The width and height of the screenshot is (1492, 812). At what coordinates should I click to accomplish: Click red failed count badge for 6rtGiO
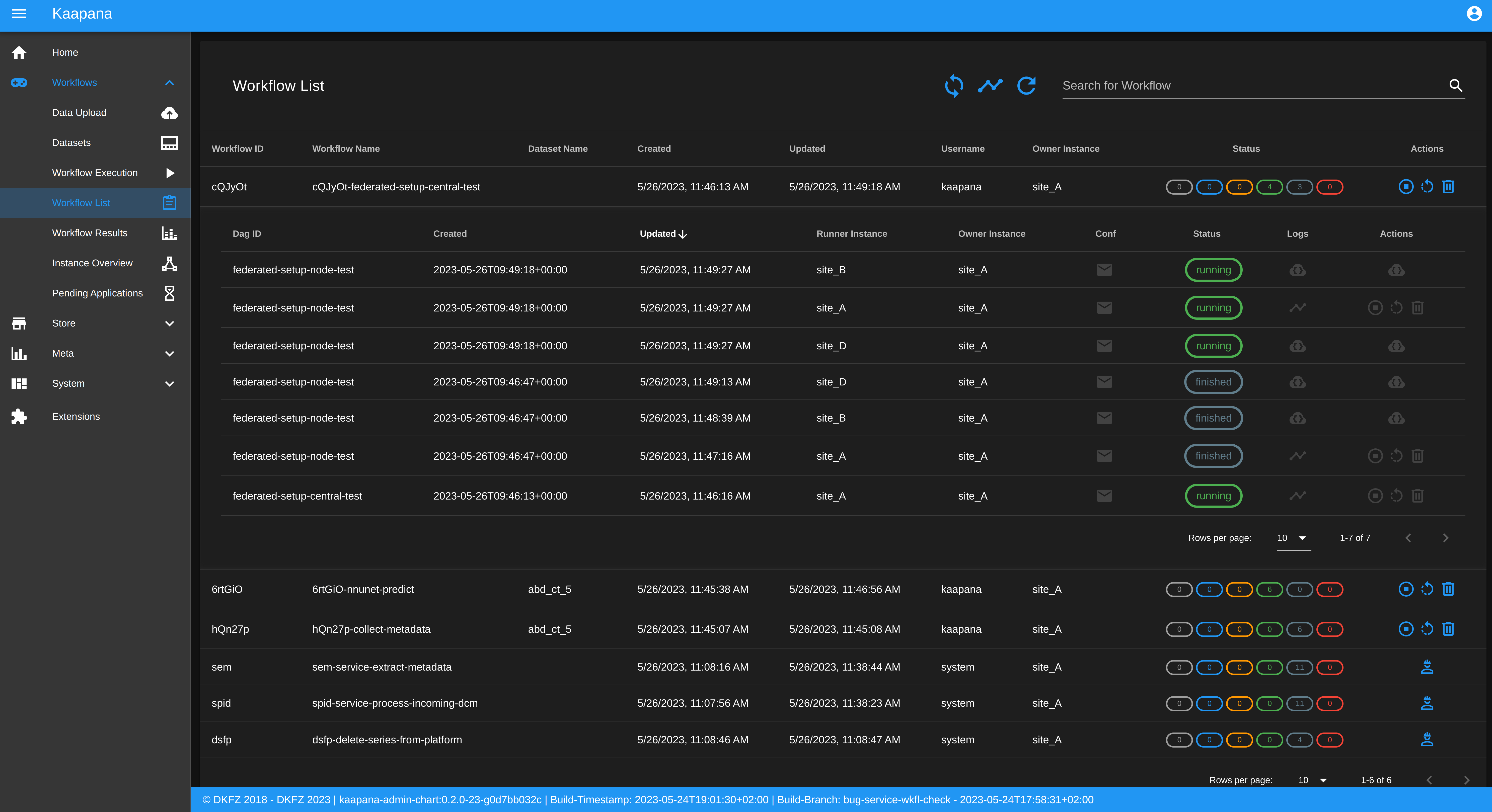[x=1329, y=590]
